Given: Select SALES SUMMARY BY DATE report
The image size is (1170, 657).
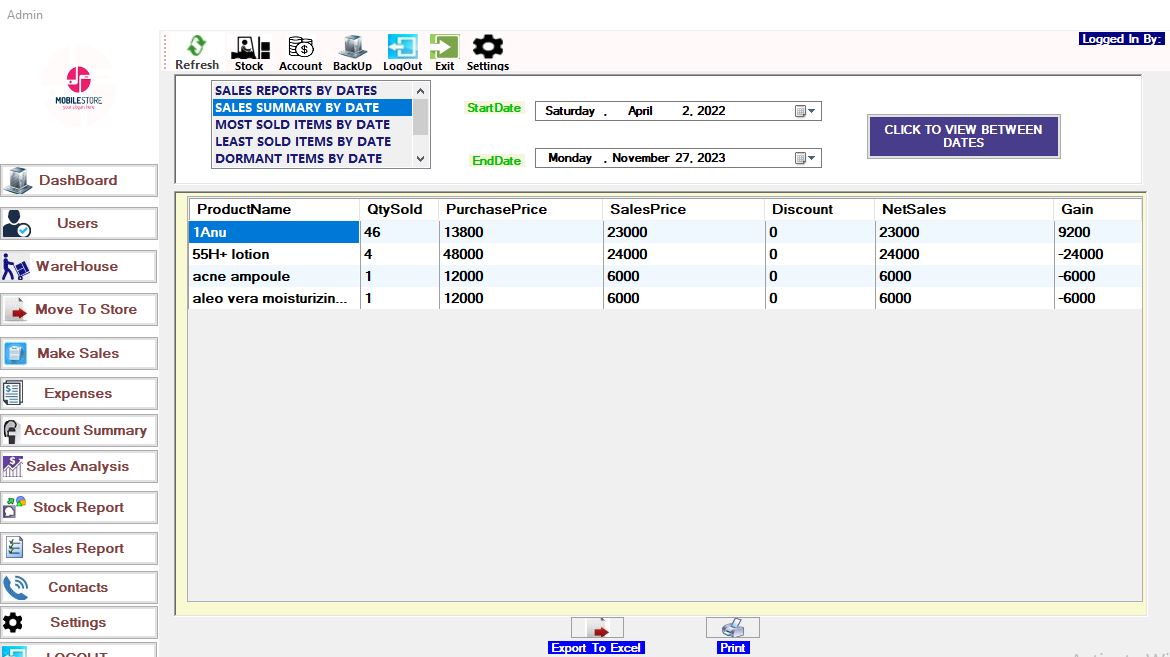Looking at the screenshot, I should (312, 108).
